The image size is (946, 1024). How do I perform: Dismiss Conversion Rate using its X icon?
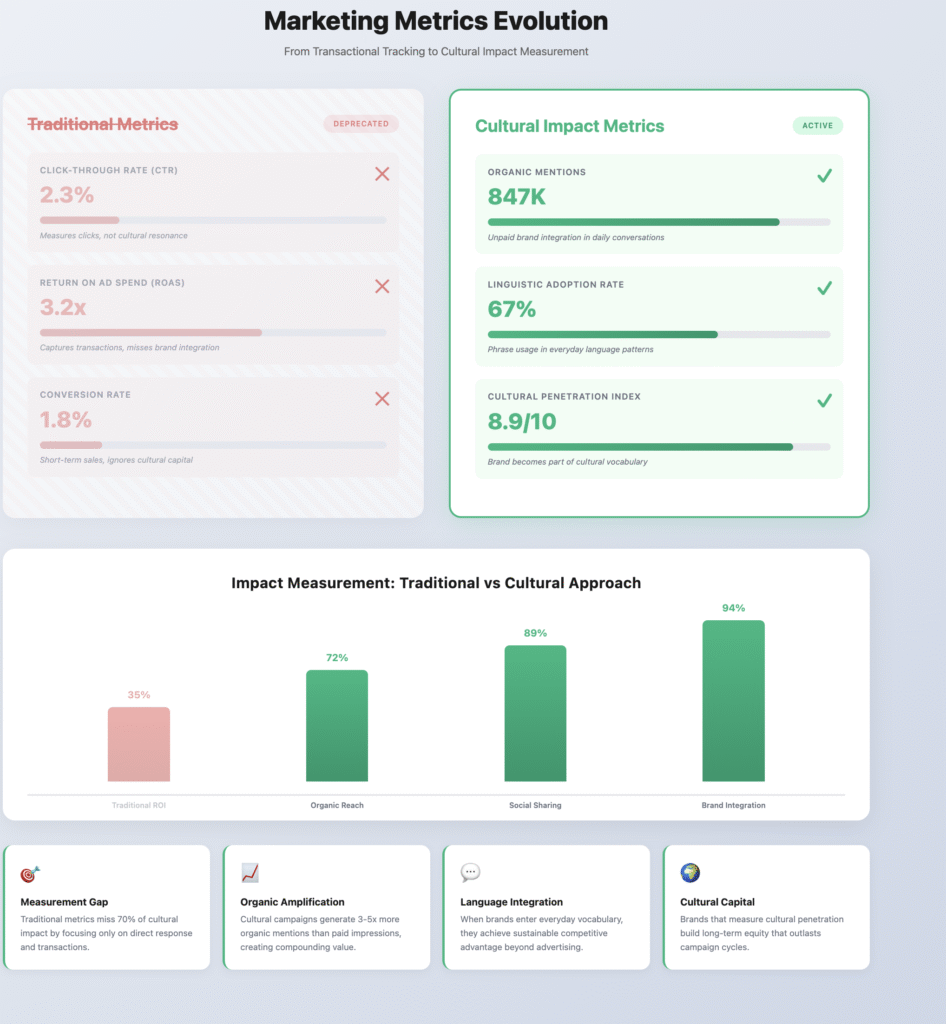382,399
